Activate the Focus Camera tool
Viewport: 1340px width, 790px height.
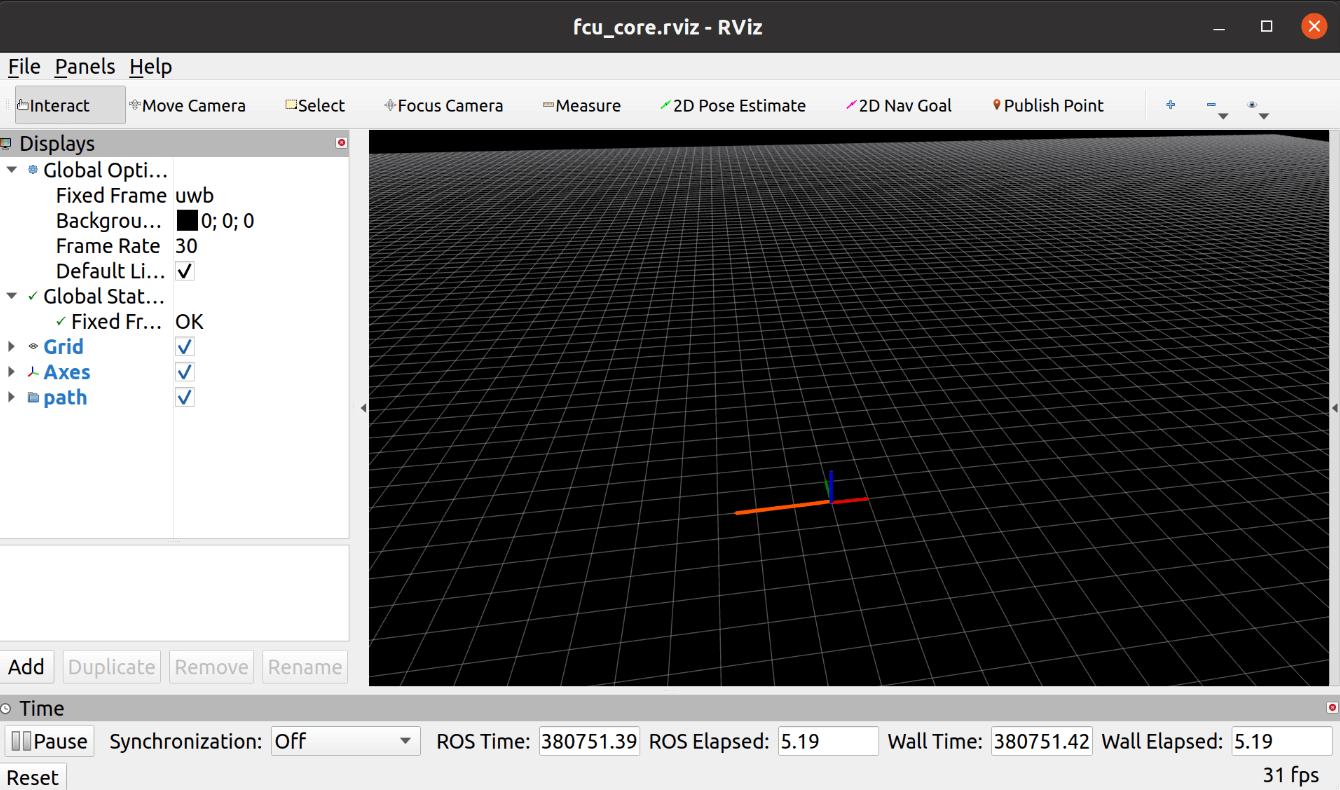pyautogui.click(x=443, y=105)
